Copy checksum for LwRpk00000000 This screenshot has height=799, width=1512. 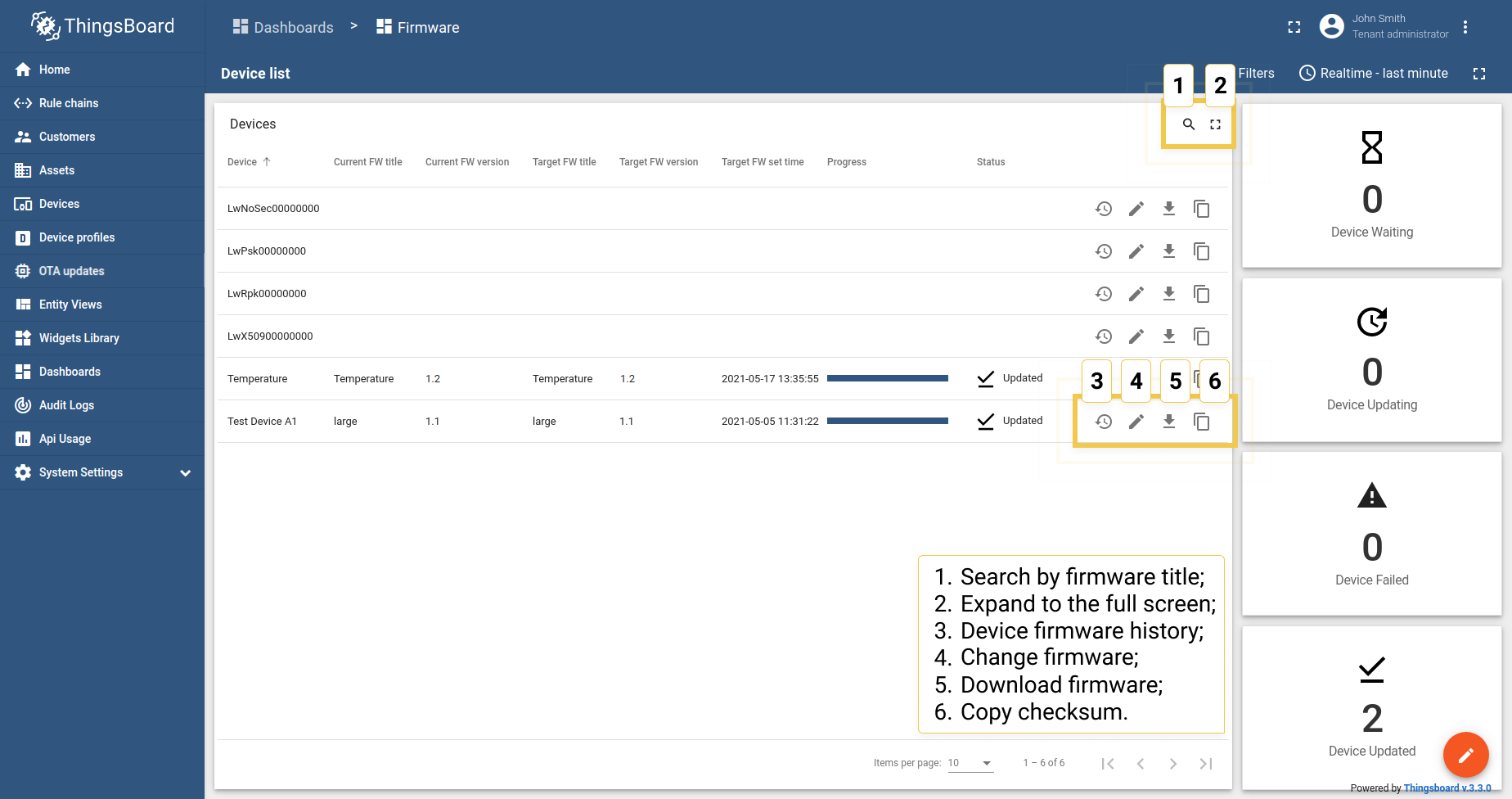click(1201, 293)
